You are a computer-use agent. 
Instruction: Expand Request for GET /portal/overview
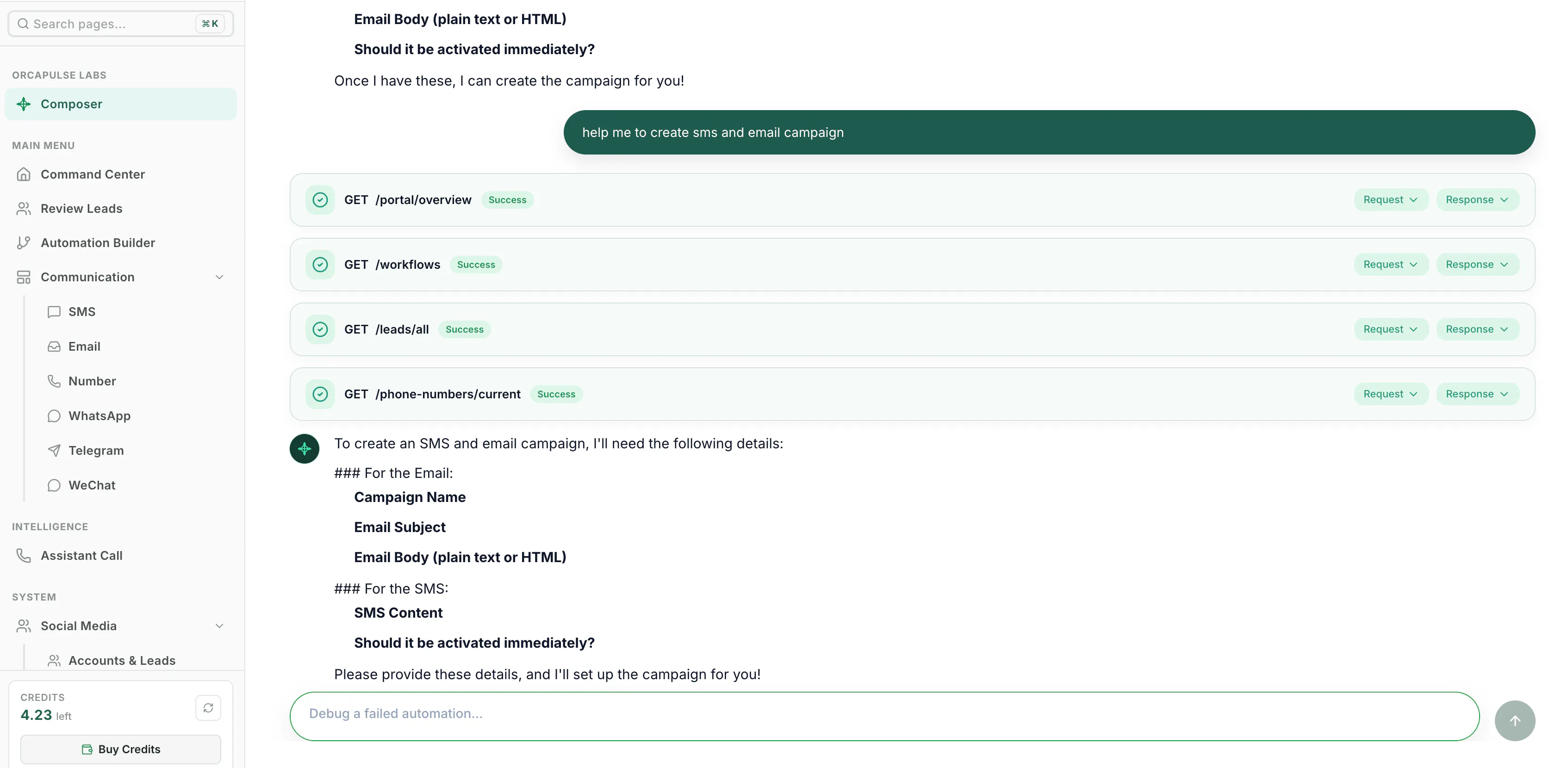(x=1391, y=199)
